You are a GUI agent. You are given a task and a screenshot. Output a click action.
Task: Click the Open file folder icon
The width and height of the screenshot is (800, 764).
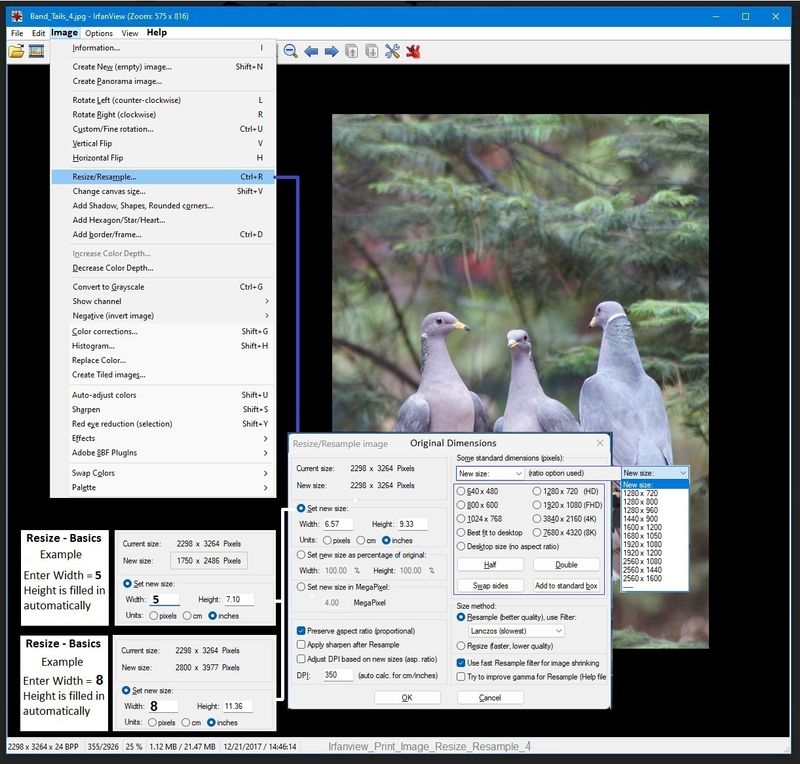tap(16, 51)
